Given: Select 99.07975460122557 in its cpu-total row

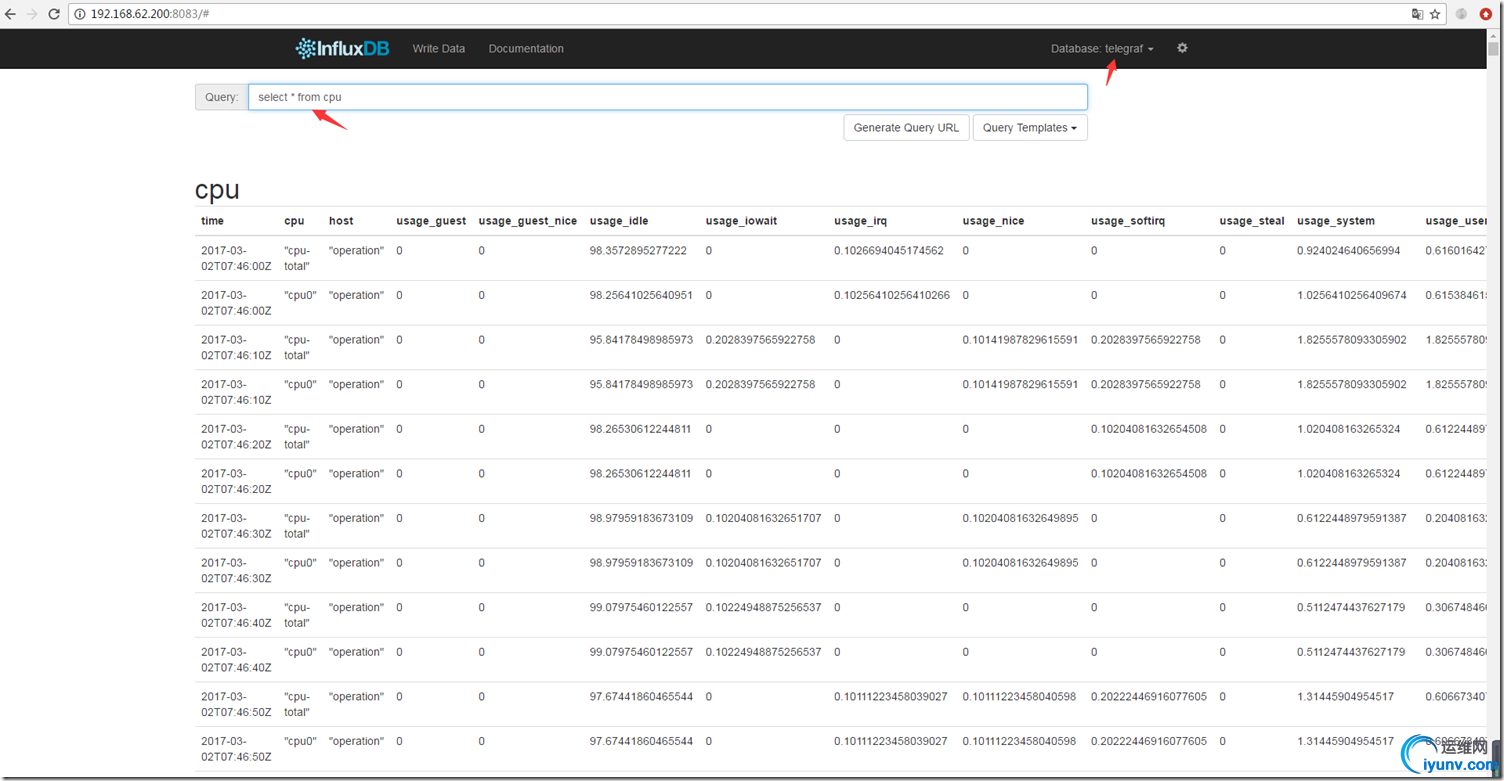Looking at the screenshot, I should point(641,607).
